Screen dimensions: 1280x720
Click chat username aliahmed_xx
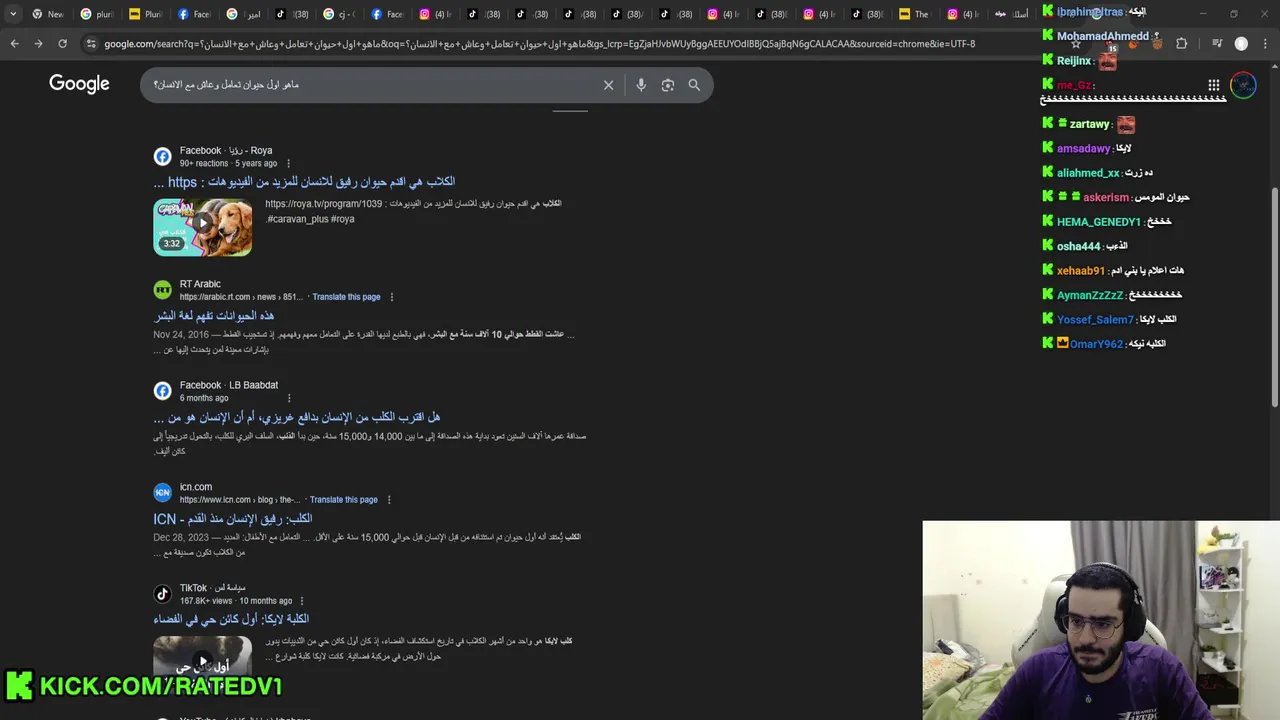pyautogui.click(x=1088, y=173)
